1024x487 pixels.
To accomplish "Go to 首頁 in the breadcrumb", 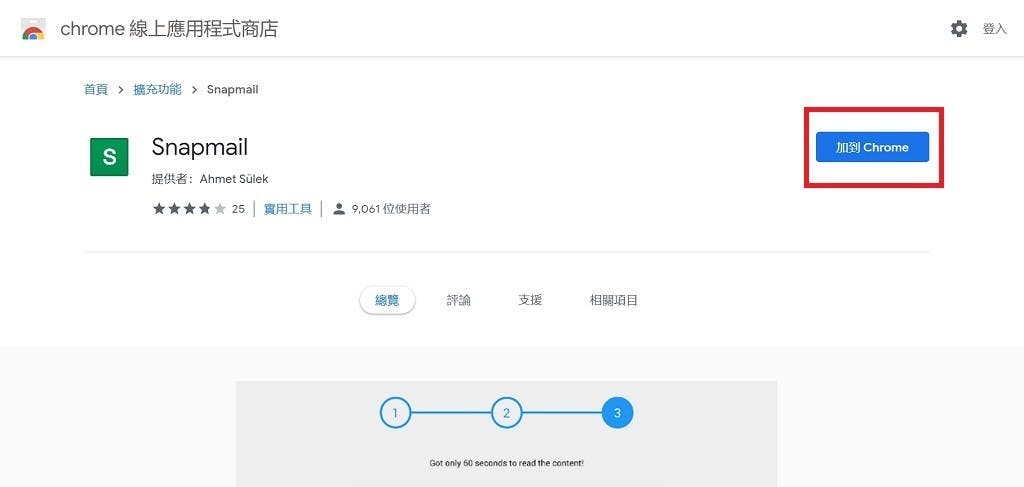I will 96,89.
